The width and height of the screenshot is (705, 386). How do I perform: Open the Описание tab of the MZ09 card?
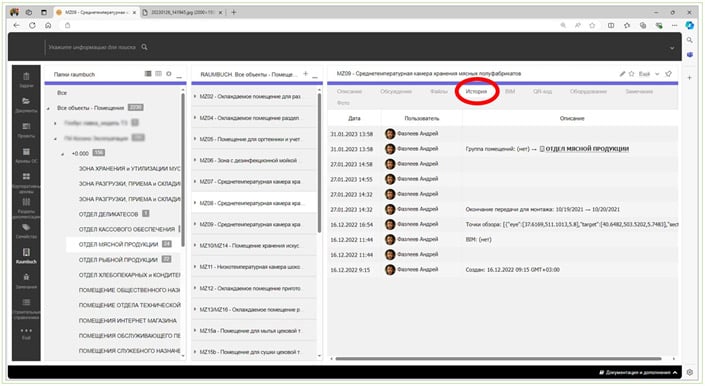(349, 91)
